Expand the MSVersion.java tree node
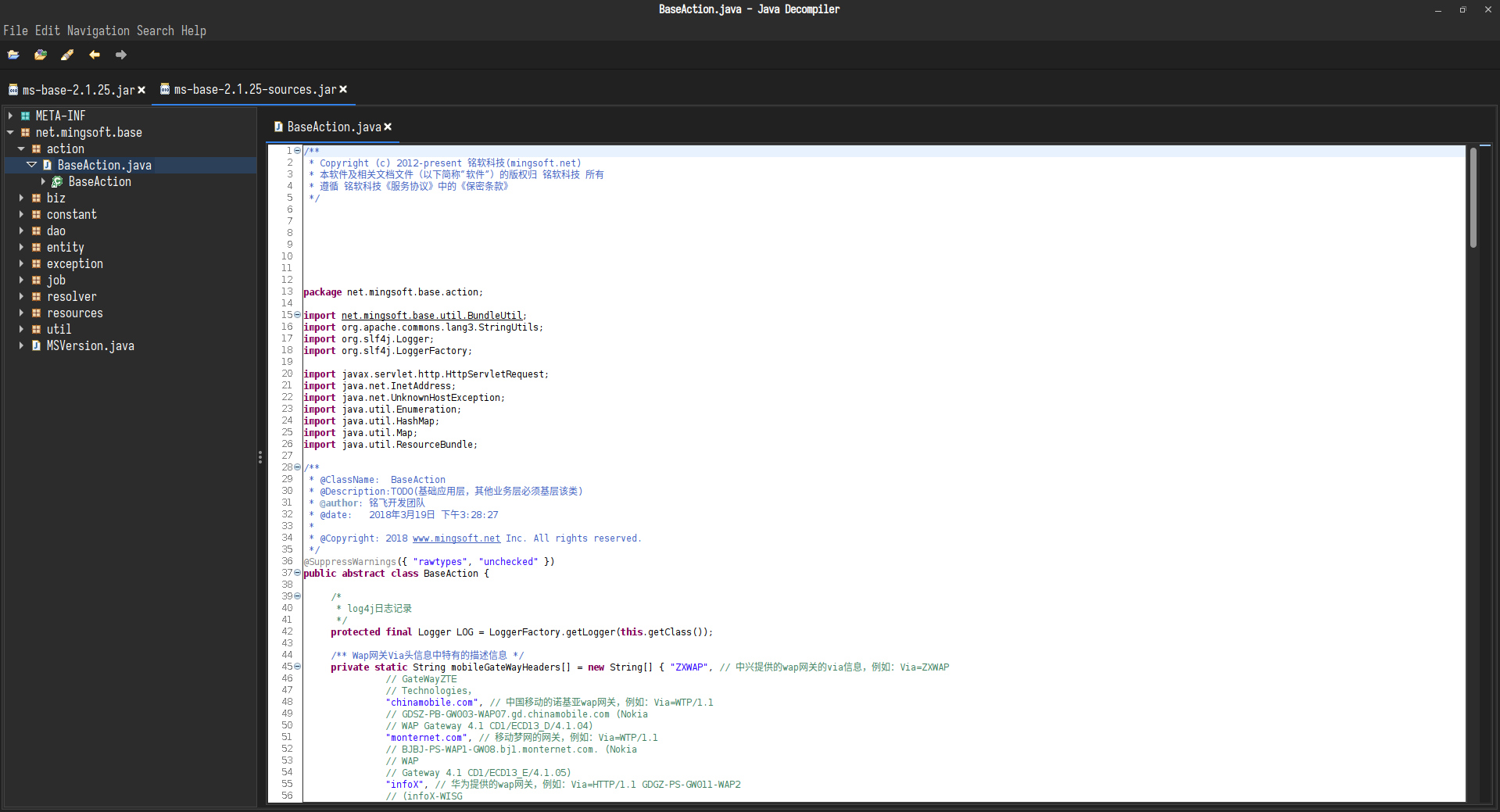This screenshot has width=1500, height=812. point(21,345)
